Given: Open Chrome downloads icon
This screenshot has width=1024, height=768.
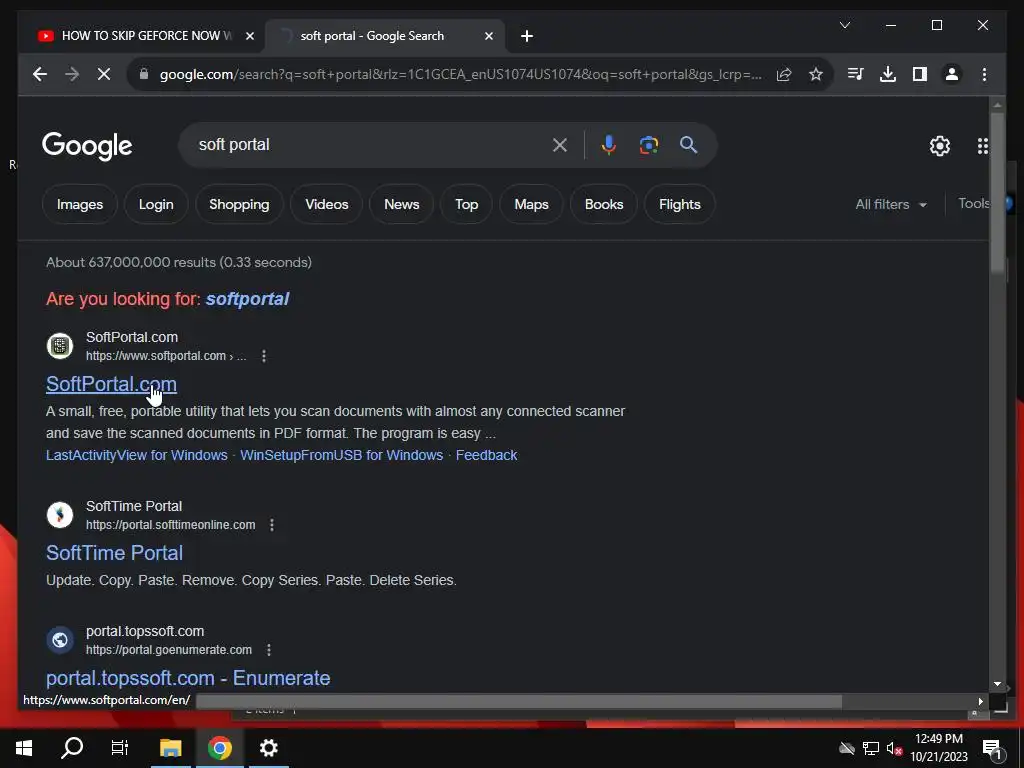Looking at the screenshot, I should pyautogui.click(x=888, y=74).
